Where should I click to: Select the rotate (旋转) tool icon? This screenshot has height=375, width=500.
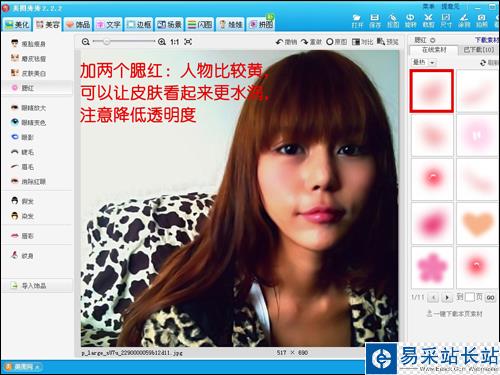pos(410,21)
